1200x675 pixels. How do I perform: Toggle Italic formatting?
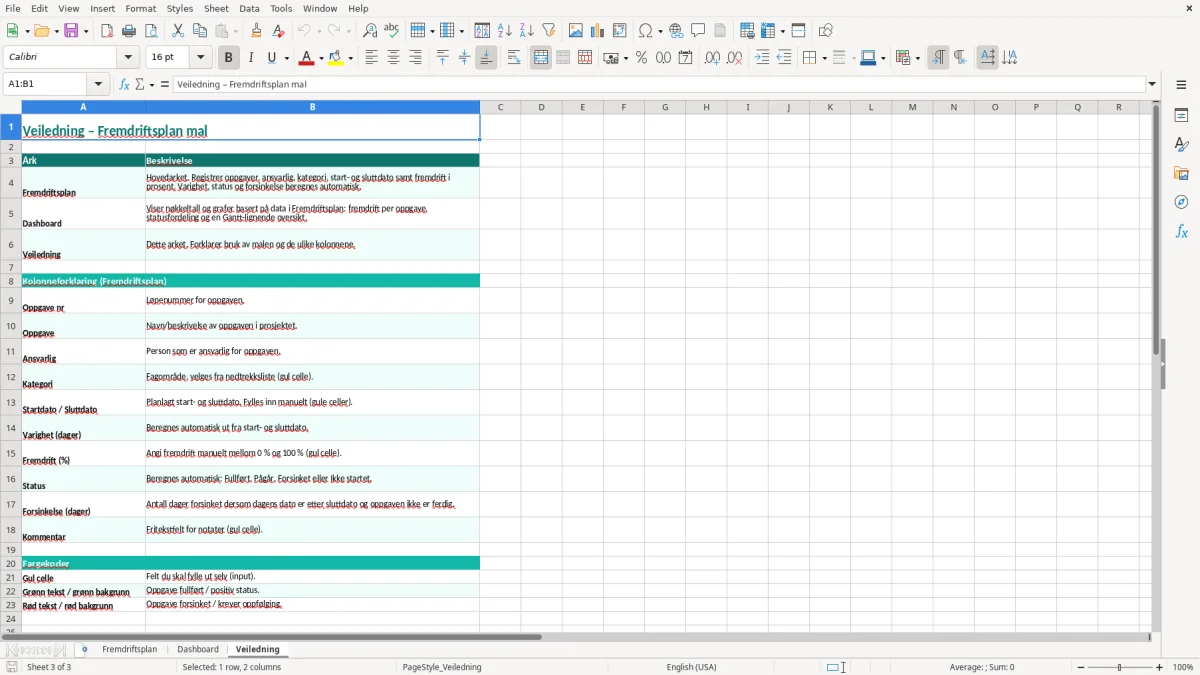pos(251,58)
